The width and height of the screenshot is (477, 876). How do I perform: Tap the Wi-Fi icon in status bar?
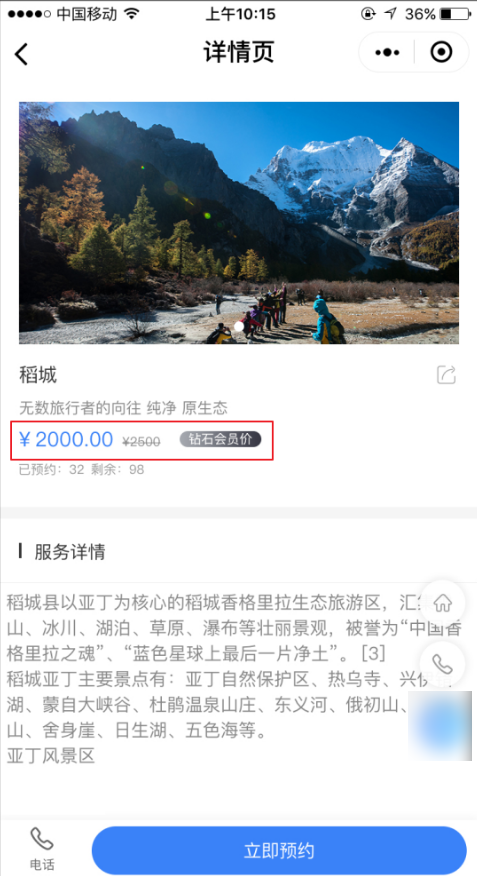pos(132,14)
